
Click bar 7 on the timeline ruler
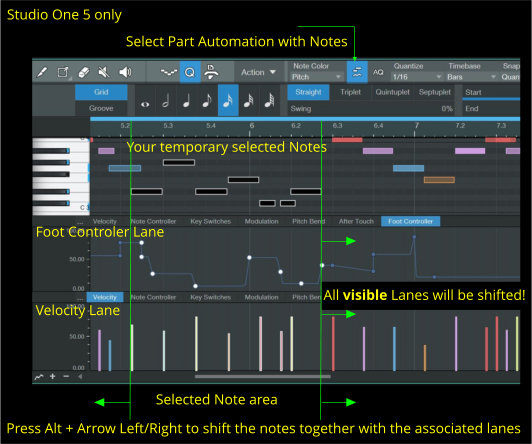[417, 126]
